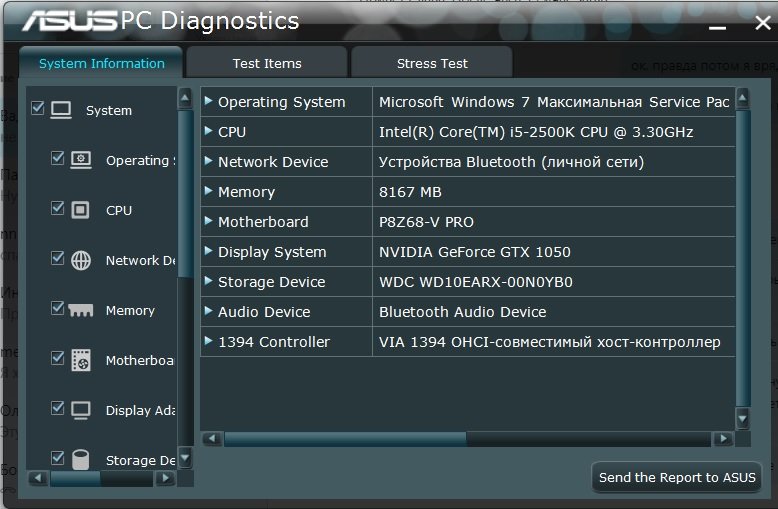Click the Microsoft Windows 7 value cell
This screenshot has width=778, height=509.
click(554, 102)
